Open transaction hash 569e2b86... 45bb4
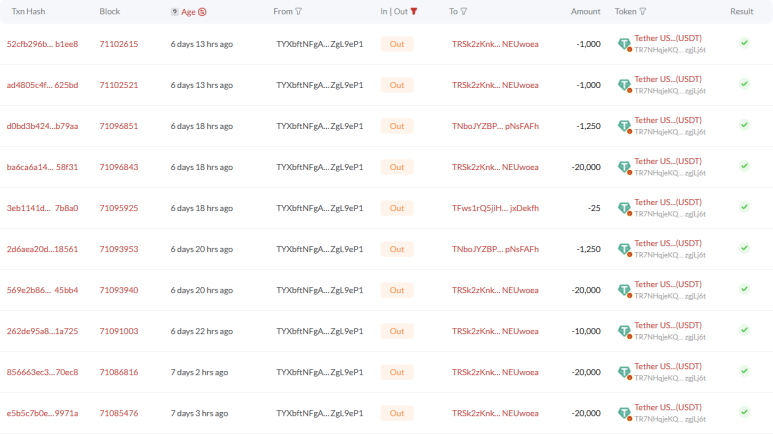The image size is (773, 434). 42,290
